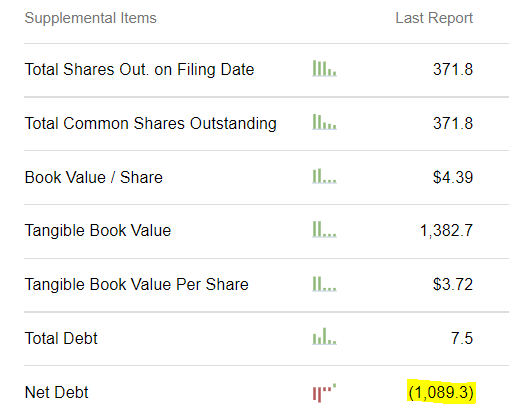Click the $4.39 Book Value per Share figure
This screenshot has height=419, width=509.
click(x=453, y=177)
